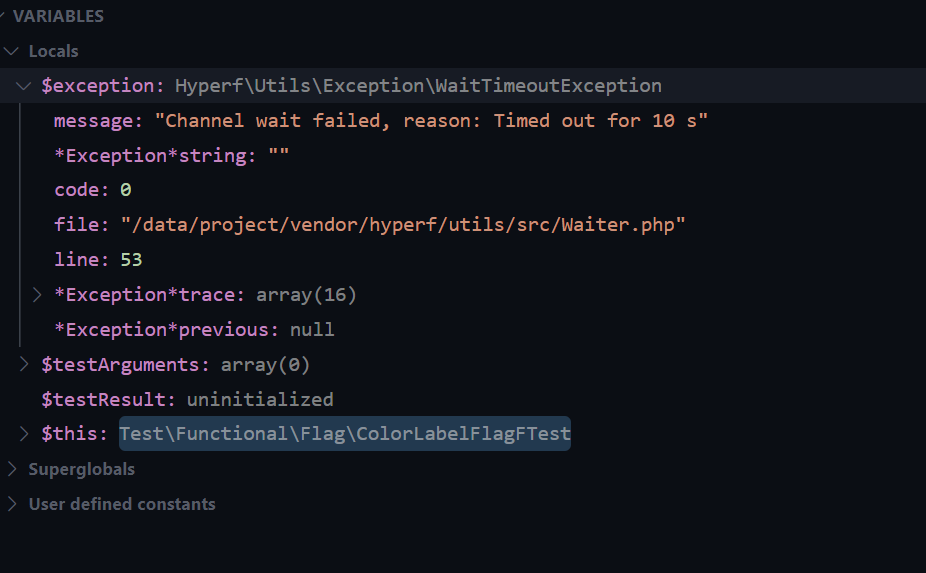This screenshot has width=926, height=573.
Task: Select the *Exception*previous: null row
Action: click(463, 329)
